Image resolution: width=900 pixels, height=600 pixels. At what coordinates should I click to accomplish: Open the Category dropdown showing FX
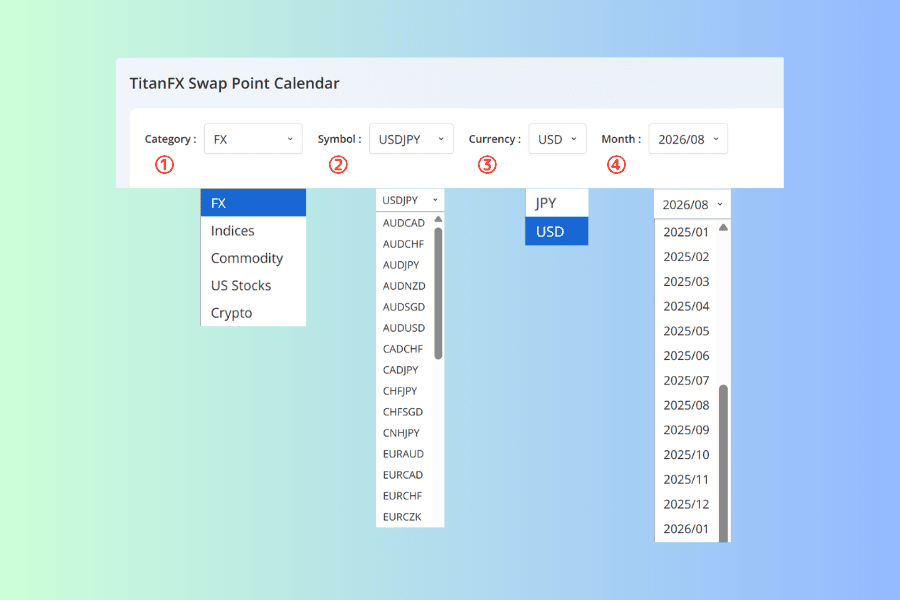point(253,139)
